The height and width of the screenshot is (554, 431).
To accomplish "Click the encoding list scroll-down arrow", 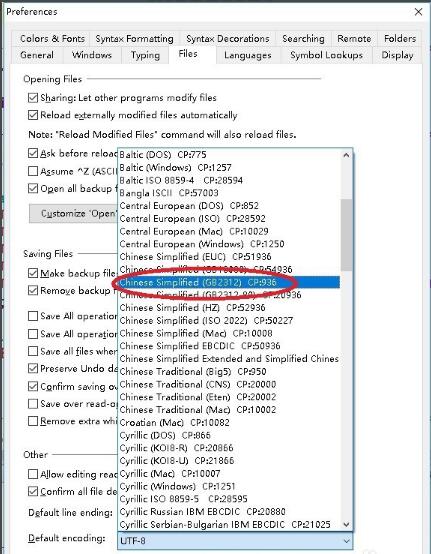I will point(346,524).
